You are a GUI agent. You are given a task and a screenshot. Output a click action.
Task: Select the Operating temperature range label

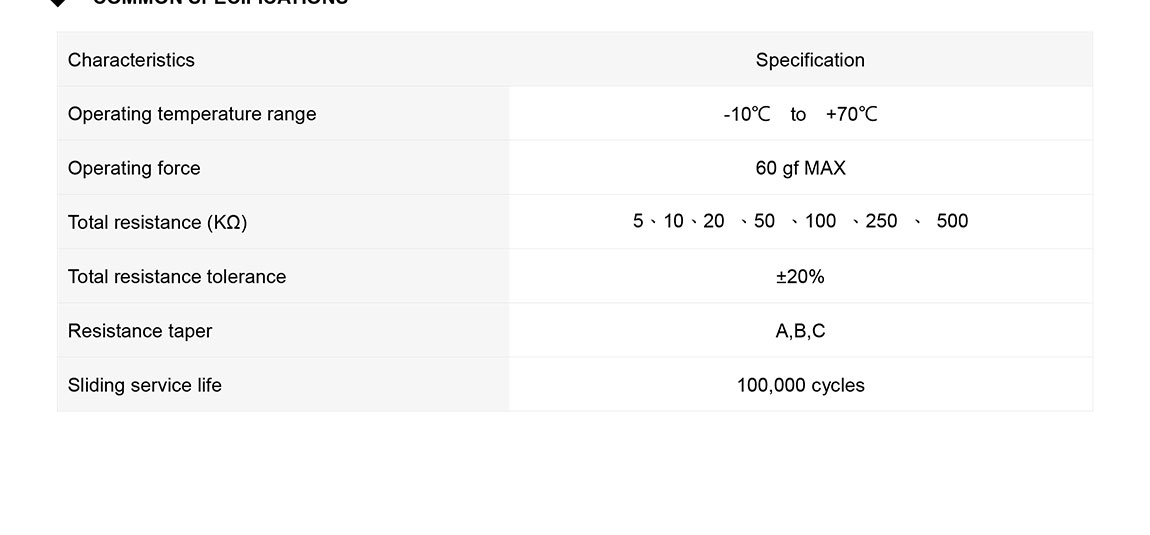click(x=192, y=114)
